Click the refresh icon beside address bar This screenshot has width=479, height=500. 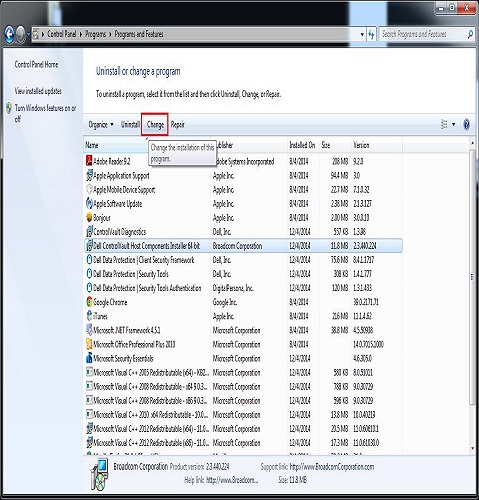372,34
